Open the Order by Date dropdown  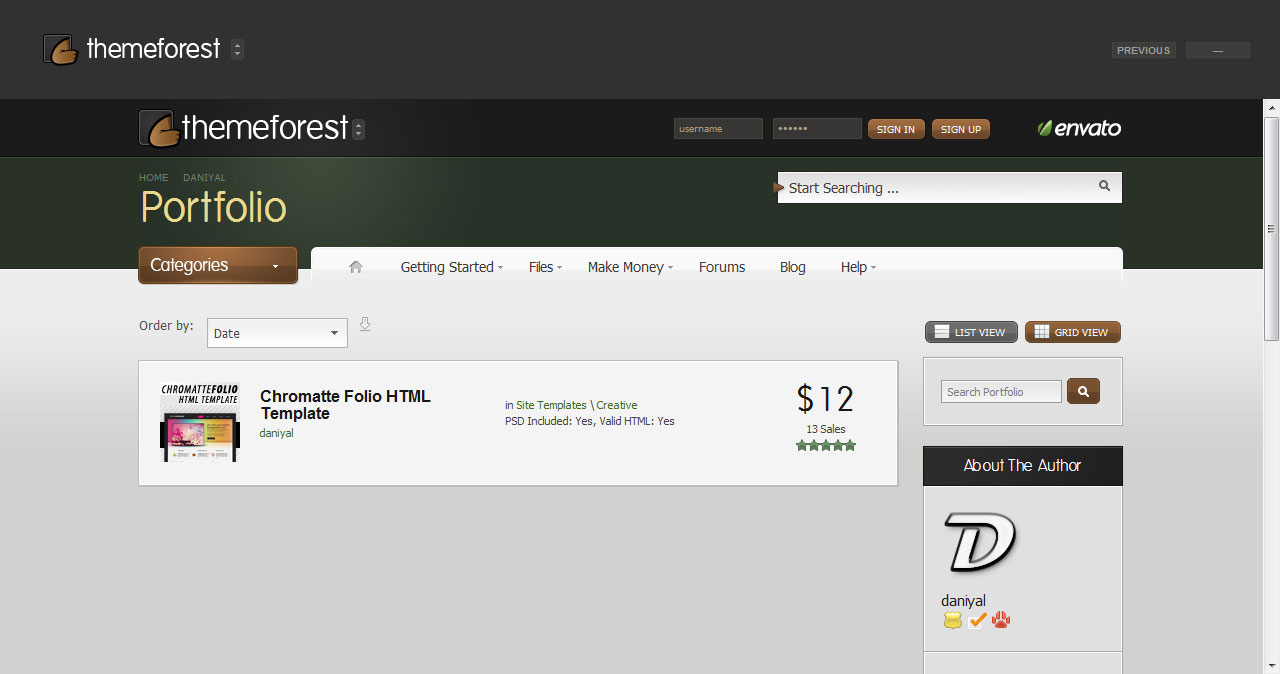click(x=277, y=333)
